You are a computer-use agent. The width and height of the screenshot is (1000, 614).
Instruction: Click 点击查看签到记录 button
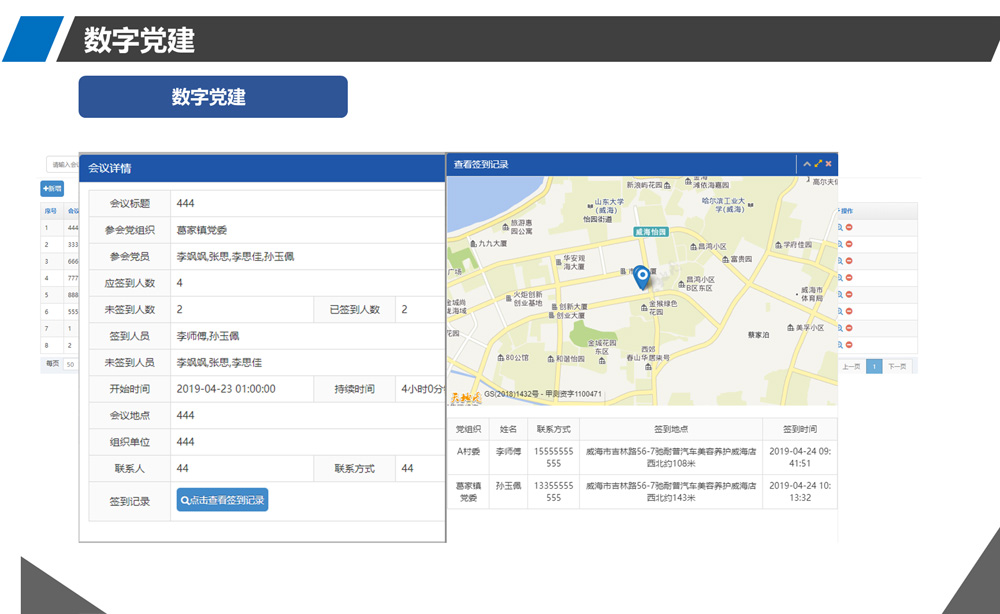tap(222, 500)
